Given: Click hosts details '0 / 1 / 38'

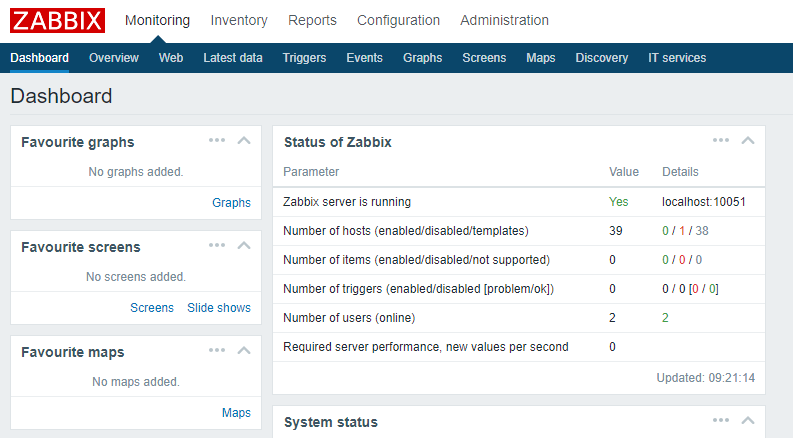Looking at the screenshot, I should (x=685, y=231).
